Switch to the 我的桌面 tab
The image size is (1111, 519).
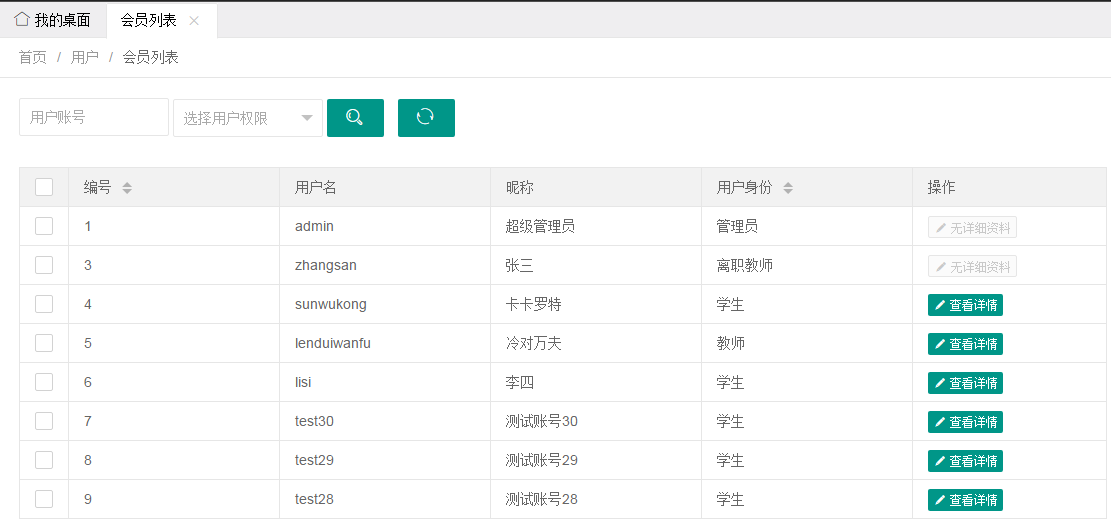[x=61, y=20]
